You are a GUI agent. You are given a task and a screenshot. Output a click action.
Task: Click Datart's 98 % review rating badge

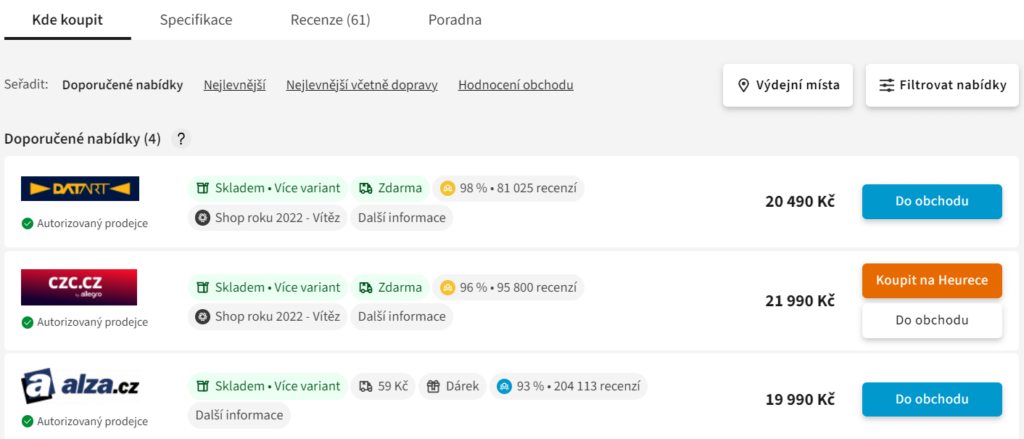[509, 189]
